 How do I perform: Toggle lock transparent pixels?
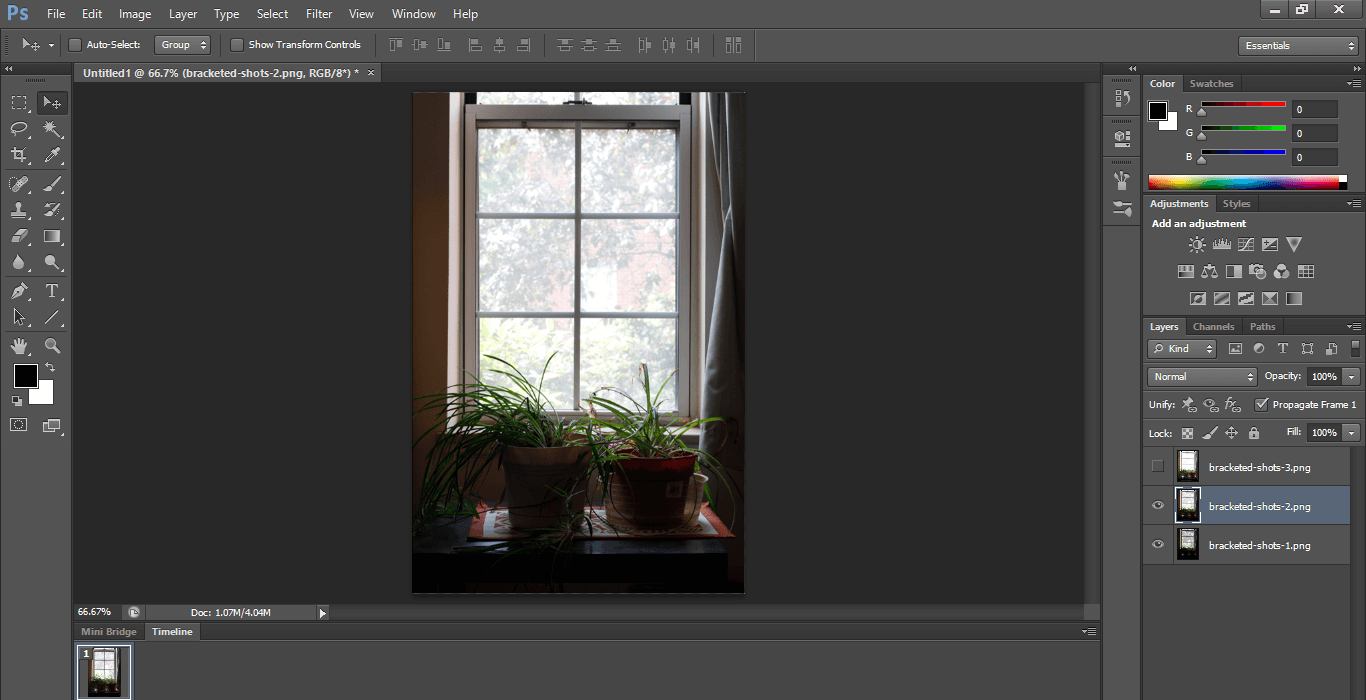tap(1188, 433)
